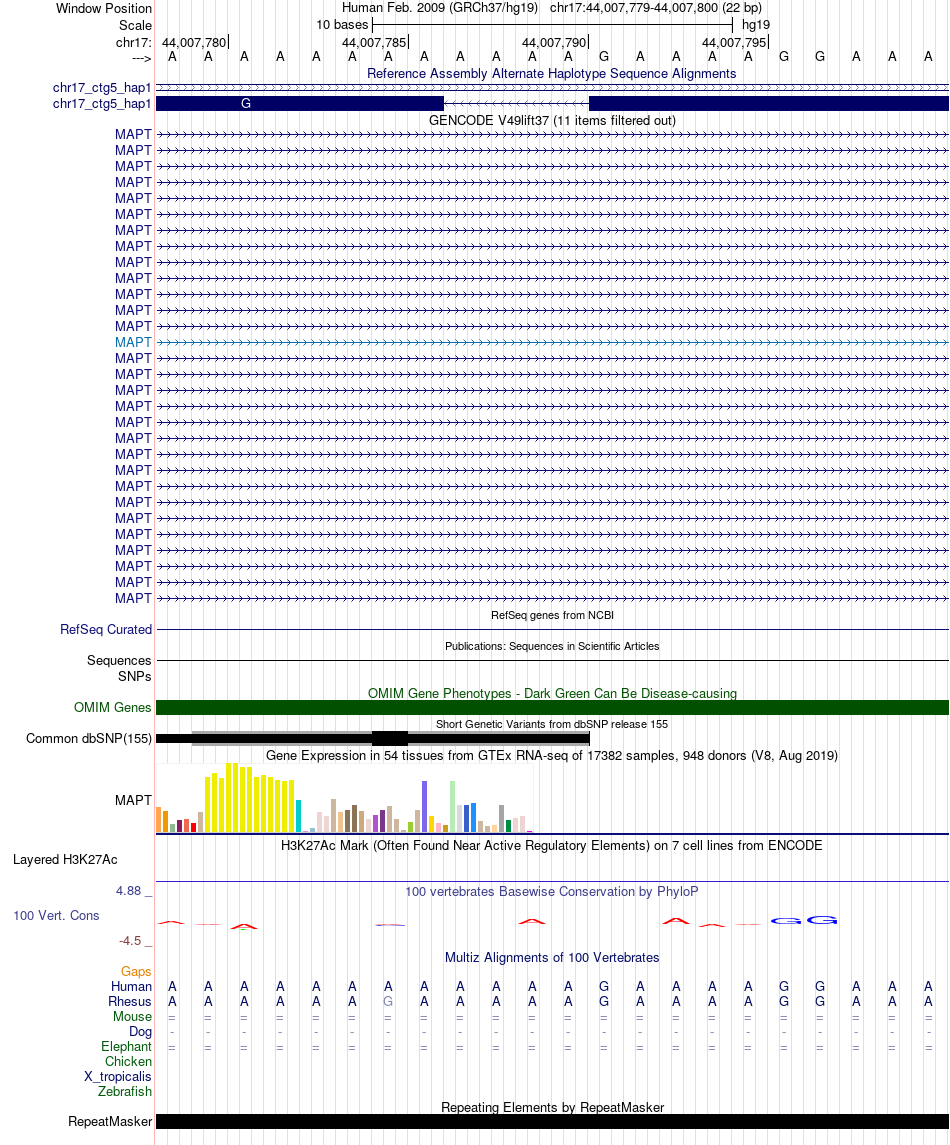Click the black RepeatMasker element bar
This screenshot has height=1145, width=950.
pyautogui.click(x=552, y=1122)
